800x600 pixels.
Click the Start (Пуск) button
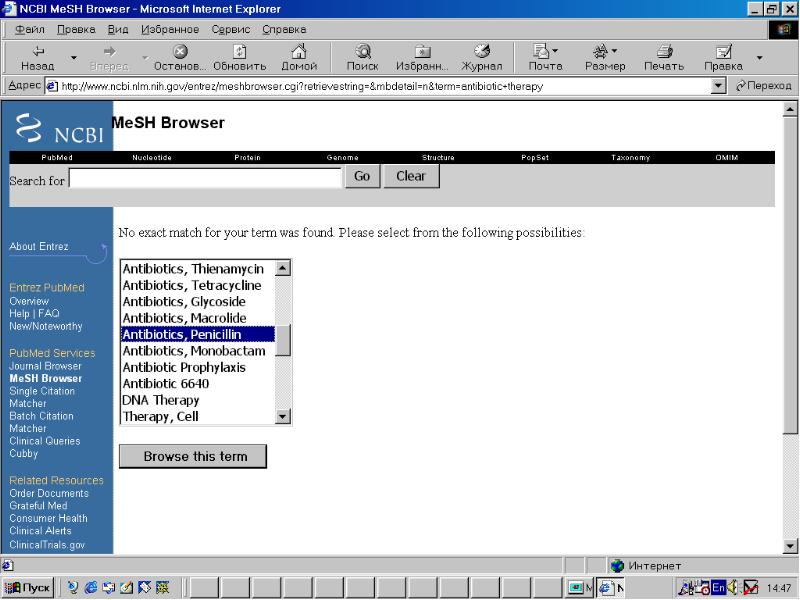[x=28, y=588]
